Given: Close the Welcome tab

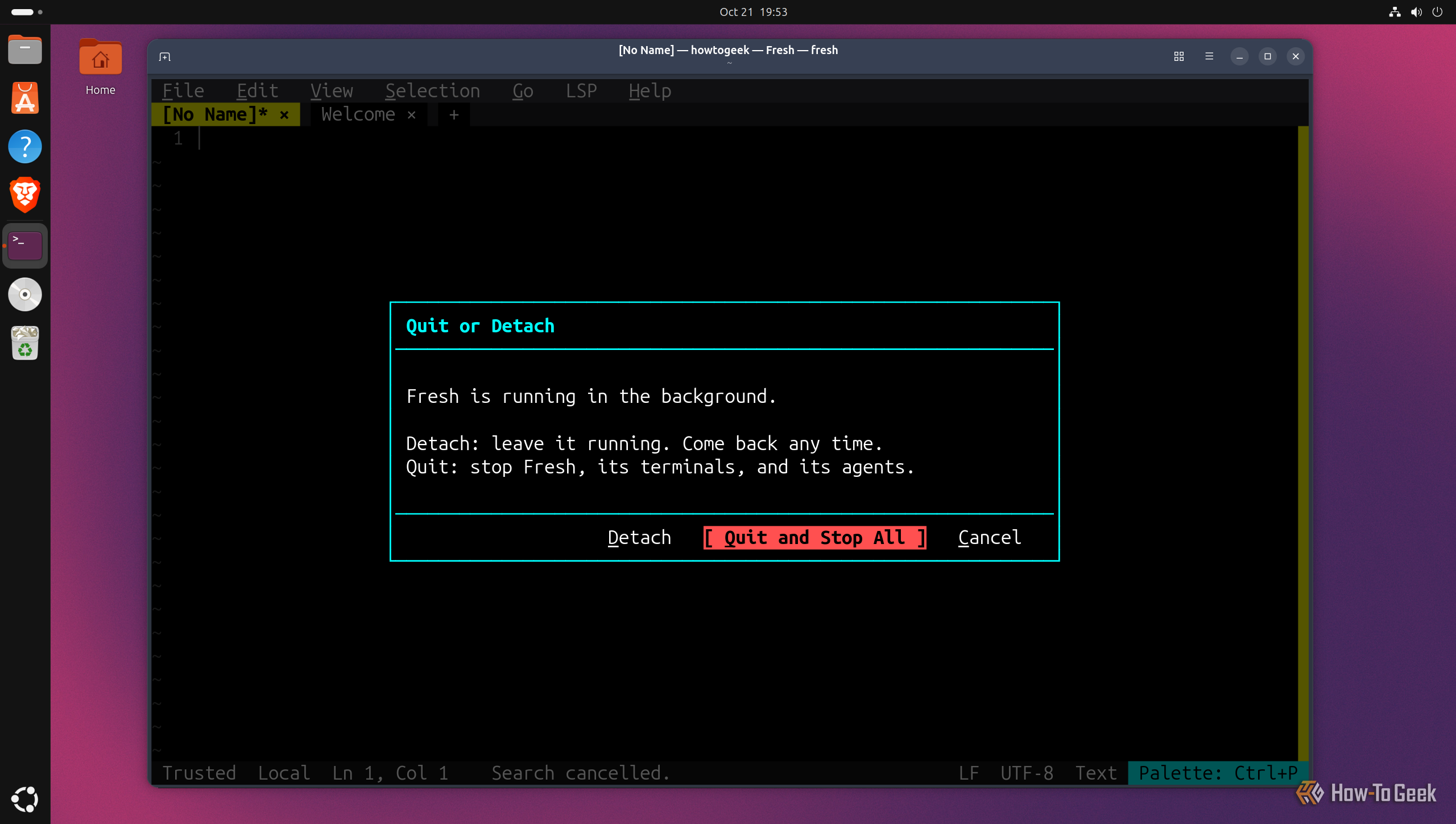Looking at the screenshot, I should click(412, 115).
